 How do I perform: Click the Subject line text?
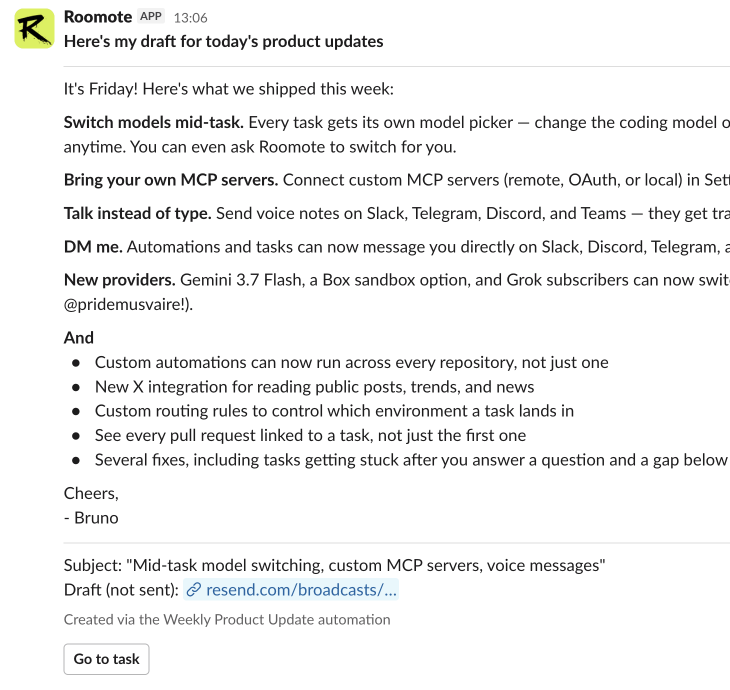point(335,565)
